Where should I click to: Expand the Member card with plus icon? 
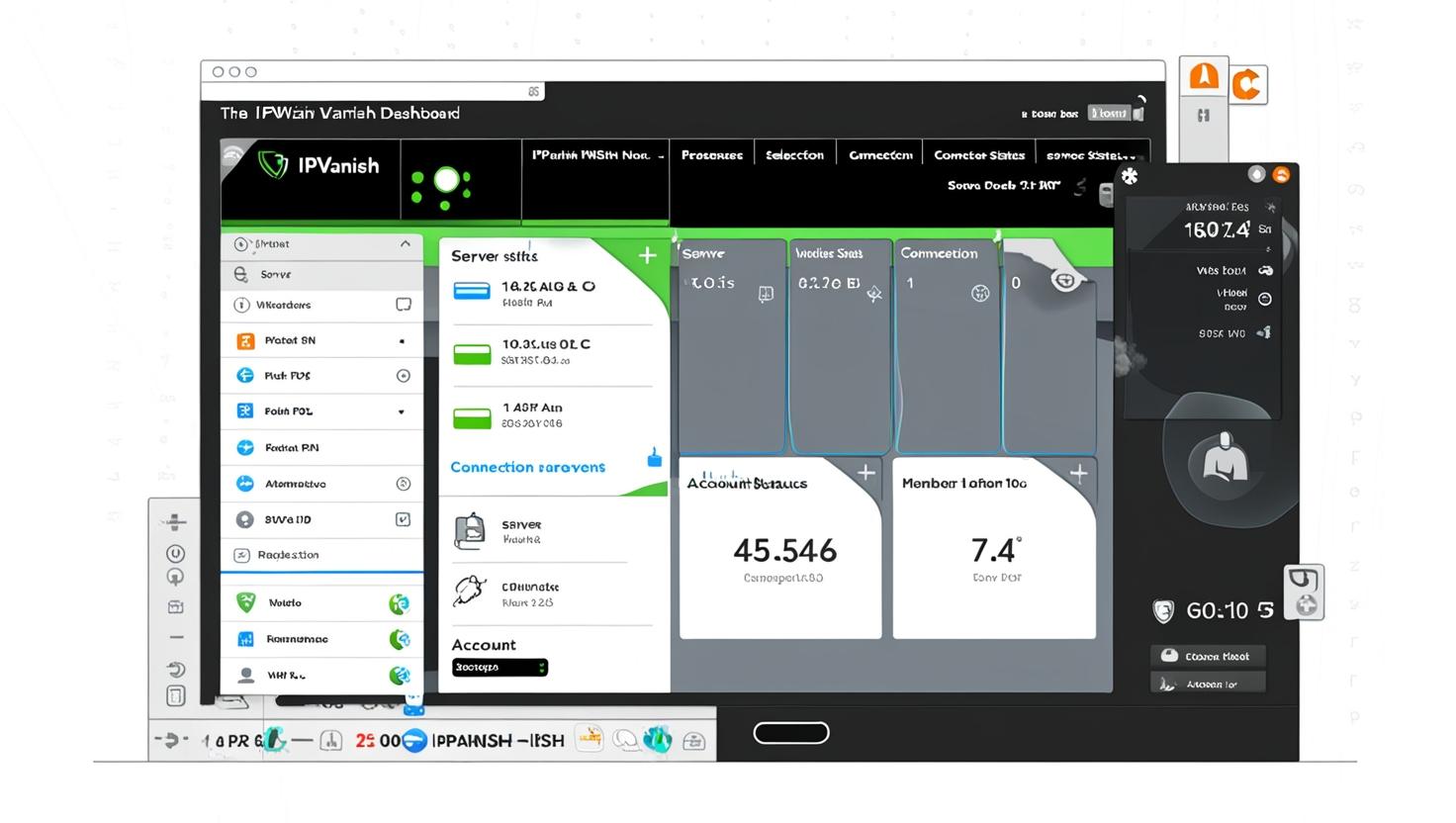(1079, 474)
